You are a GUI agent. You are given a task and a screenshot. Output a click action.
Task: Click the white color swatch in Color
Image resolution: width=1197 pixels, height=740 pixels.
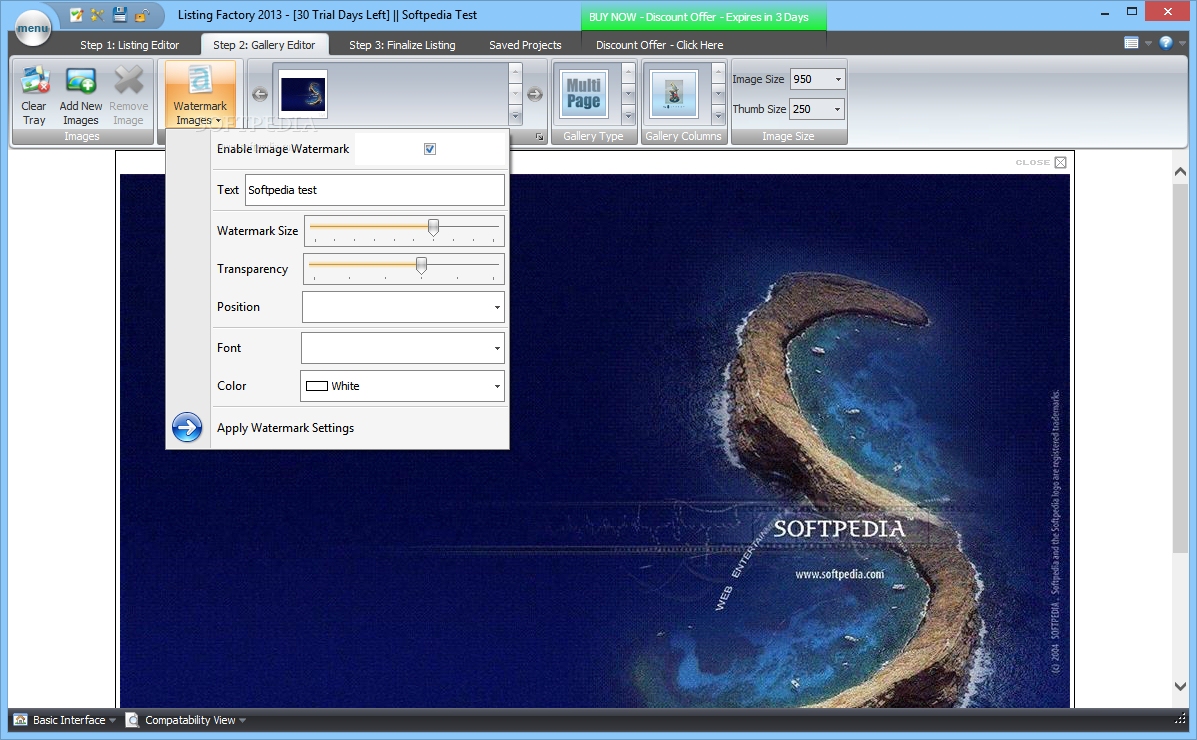(x=317, y=386)
